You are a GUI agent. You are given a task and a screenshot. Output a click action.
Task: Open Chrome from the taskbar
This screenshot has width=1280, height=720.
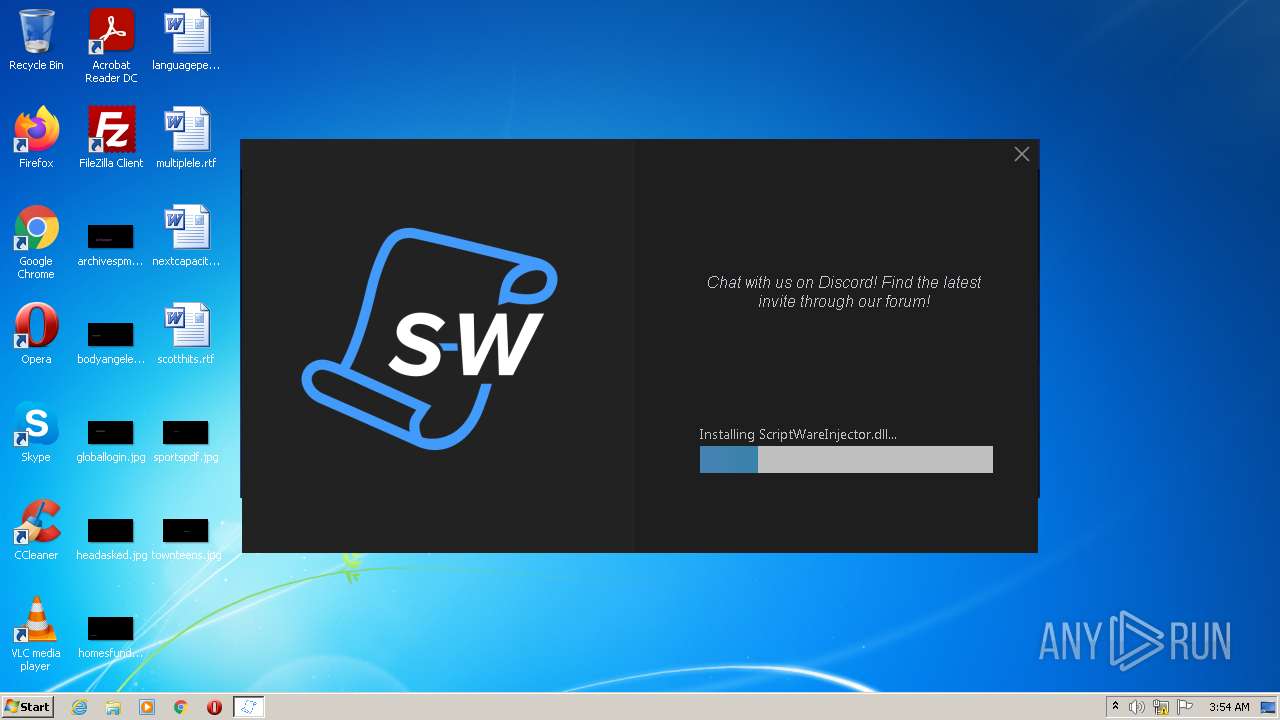coord(181,707)
